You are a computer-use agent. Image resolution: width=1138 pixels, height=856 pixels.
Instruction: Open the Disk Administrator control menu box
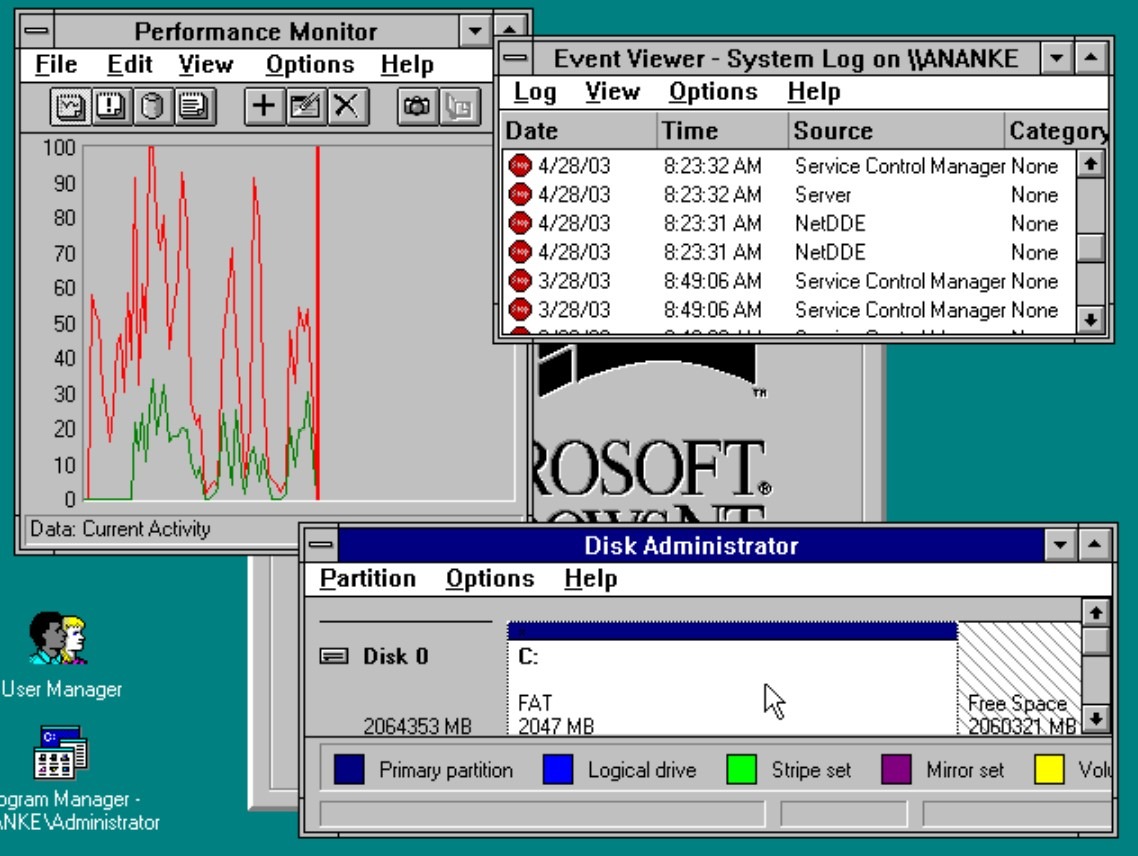(321, 546)
